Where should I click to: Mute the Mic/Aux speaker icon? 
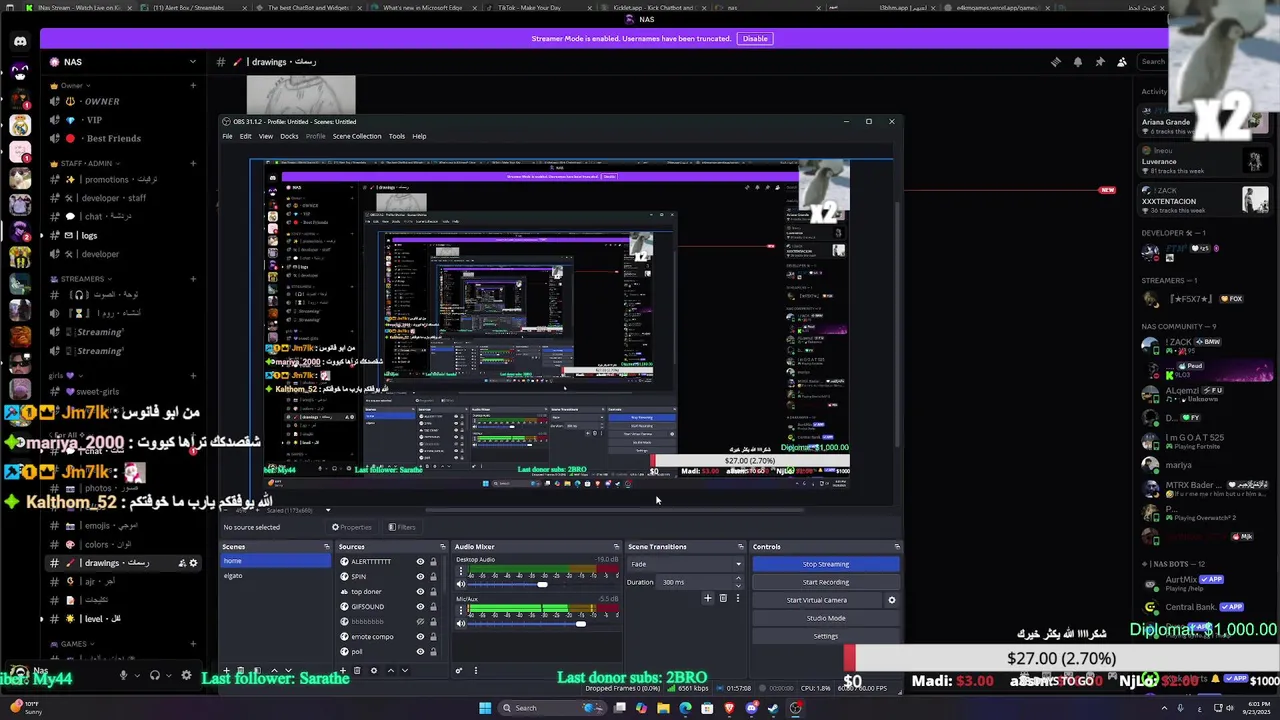coord(461,623)
